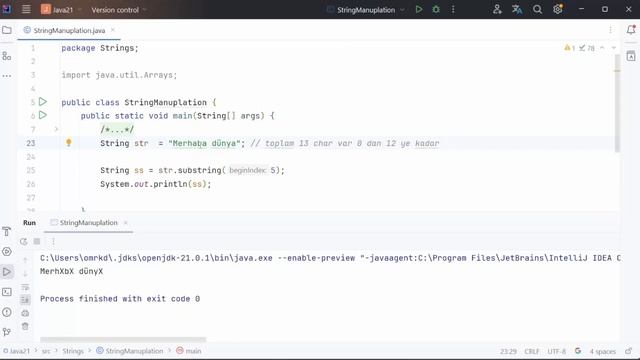Open the Problems tool window icon

[7, 312]
